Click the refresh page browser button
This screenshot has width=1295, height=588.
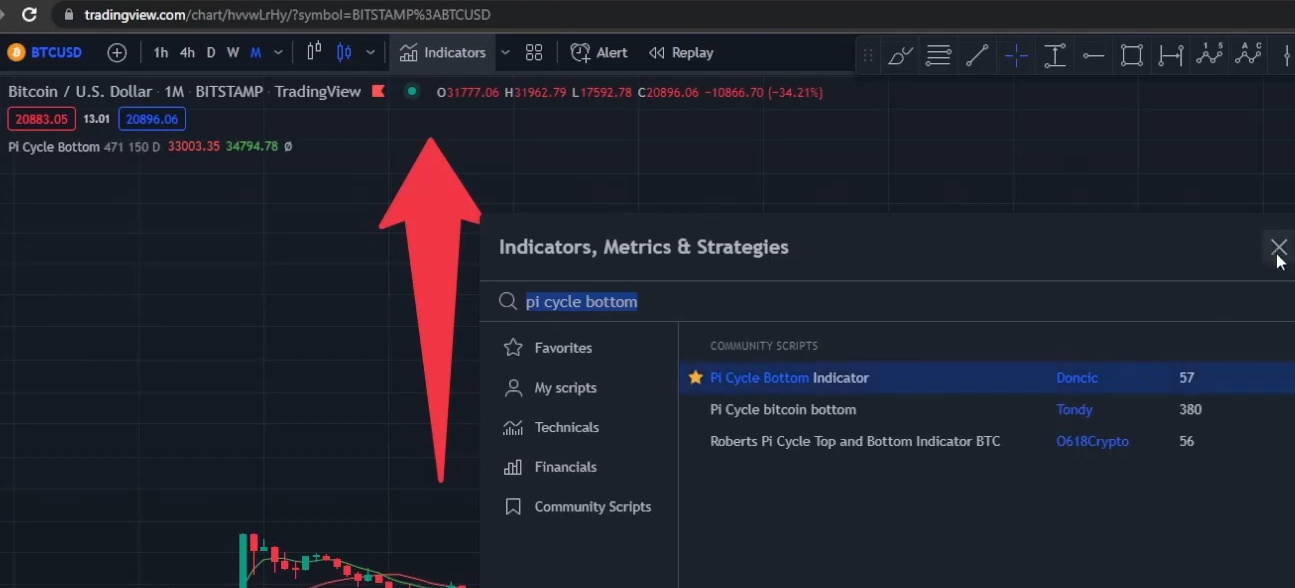(29, 15)
